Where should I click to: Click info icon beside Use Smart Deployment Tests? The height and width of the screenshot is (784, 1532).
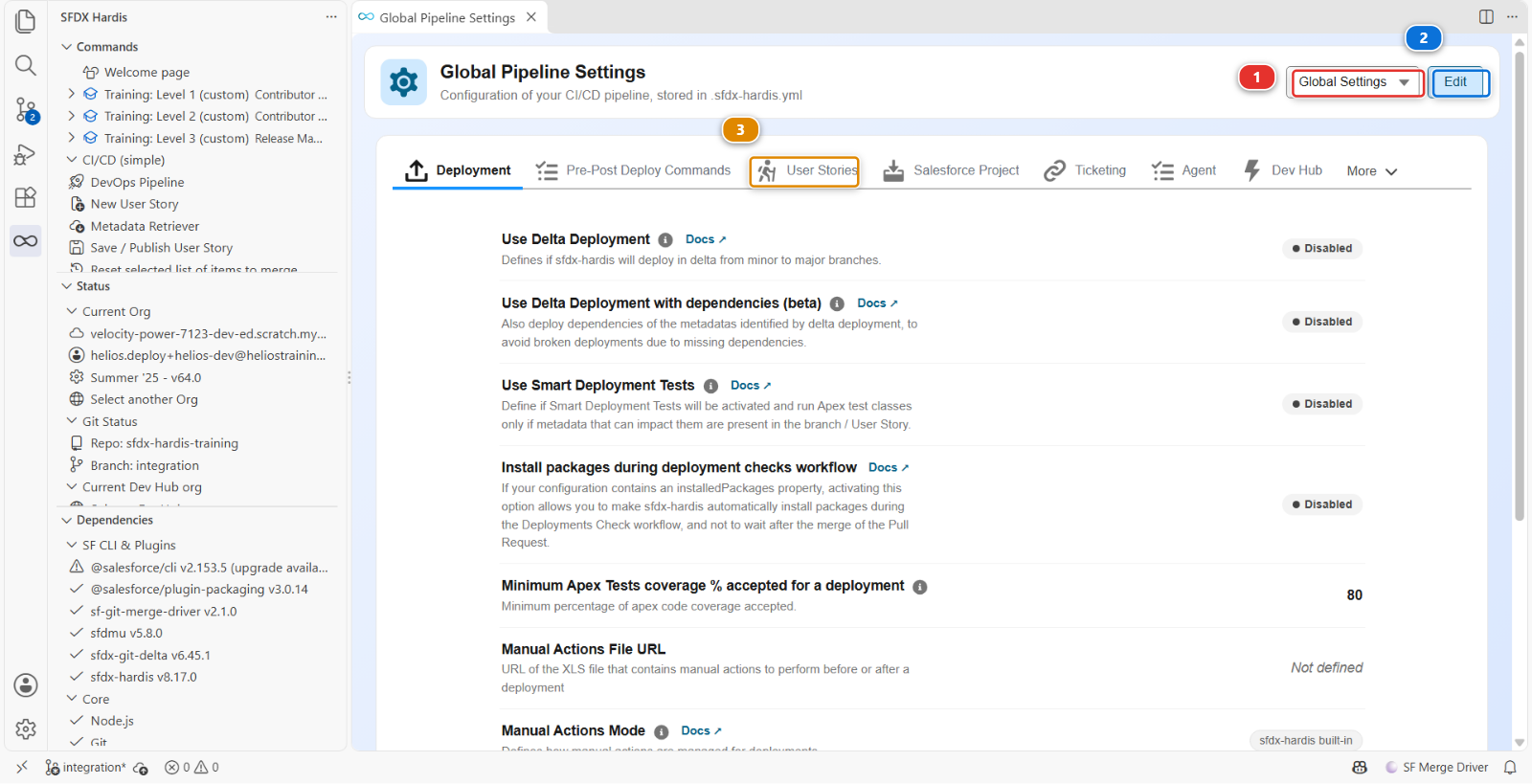710,386
